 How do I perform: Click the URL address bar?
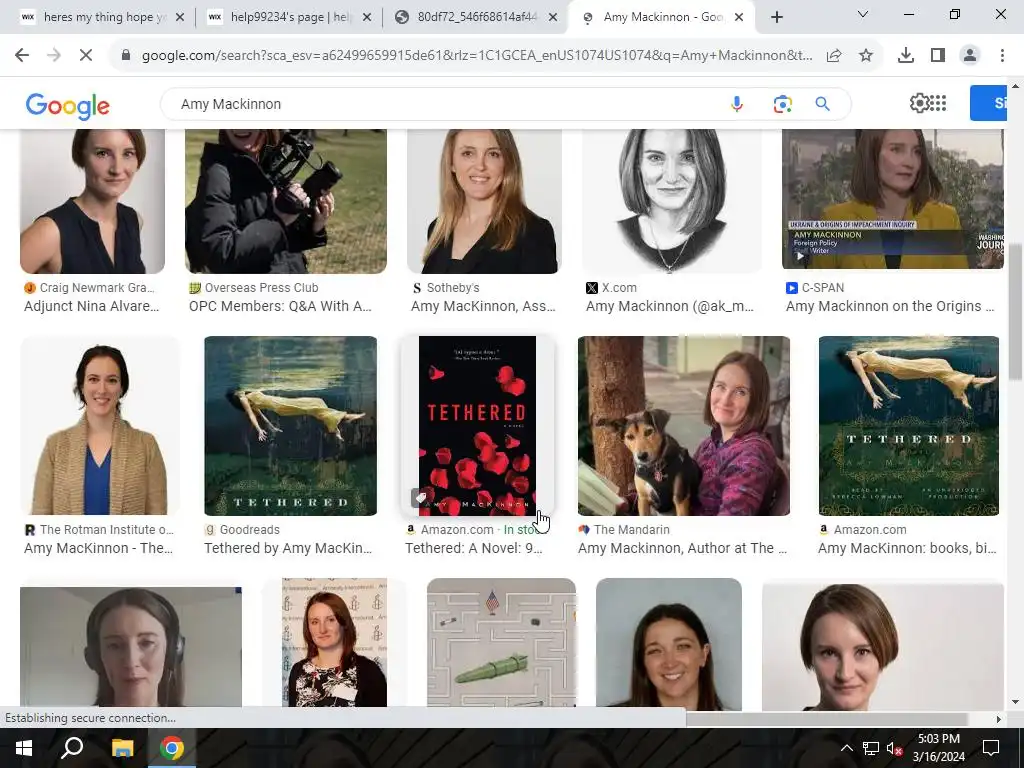477,56
